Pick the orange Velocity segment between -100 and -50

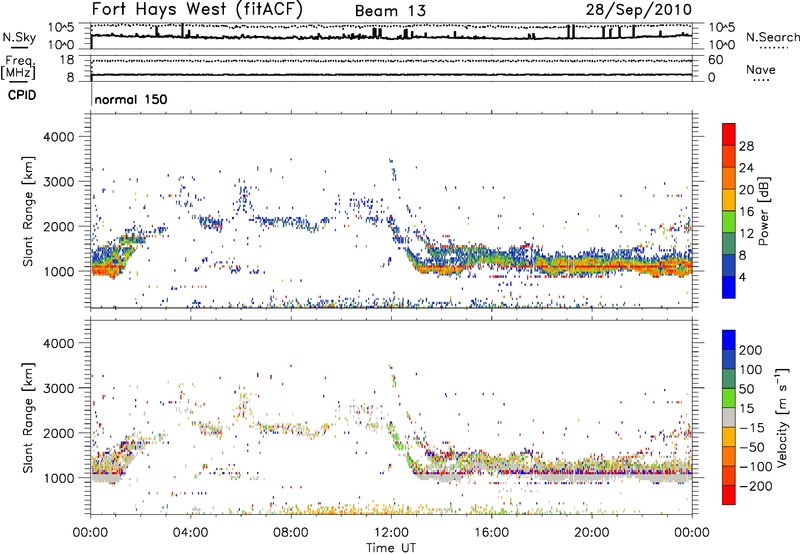point(729,456)
